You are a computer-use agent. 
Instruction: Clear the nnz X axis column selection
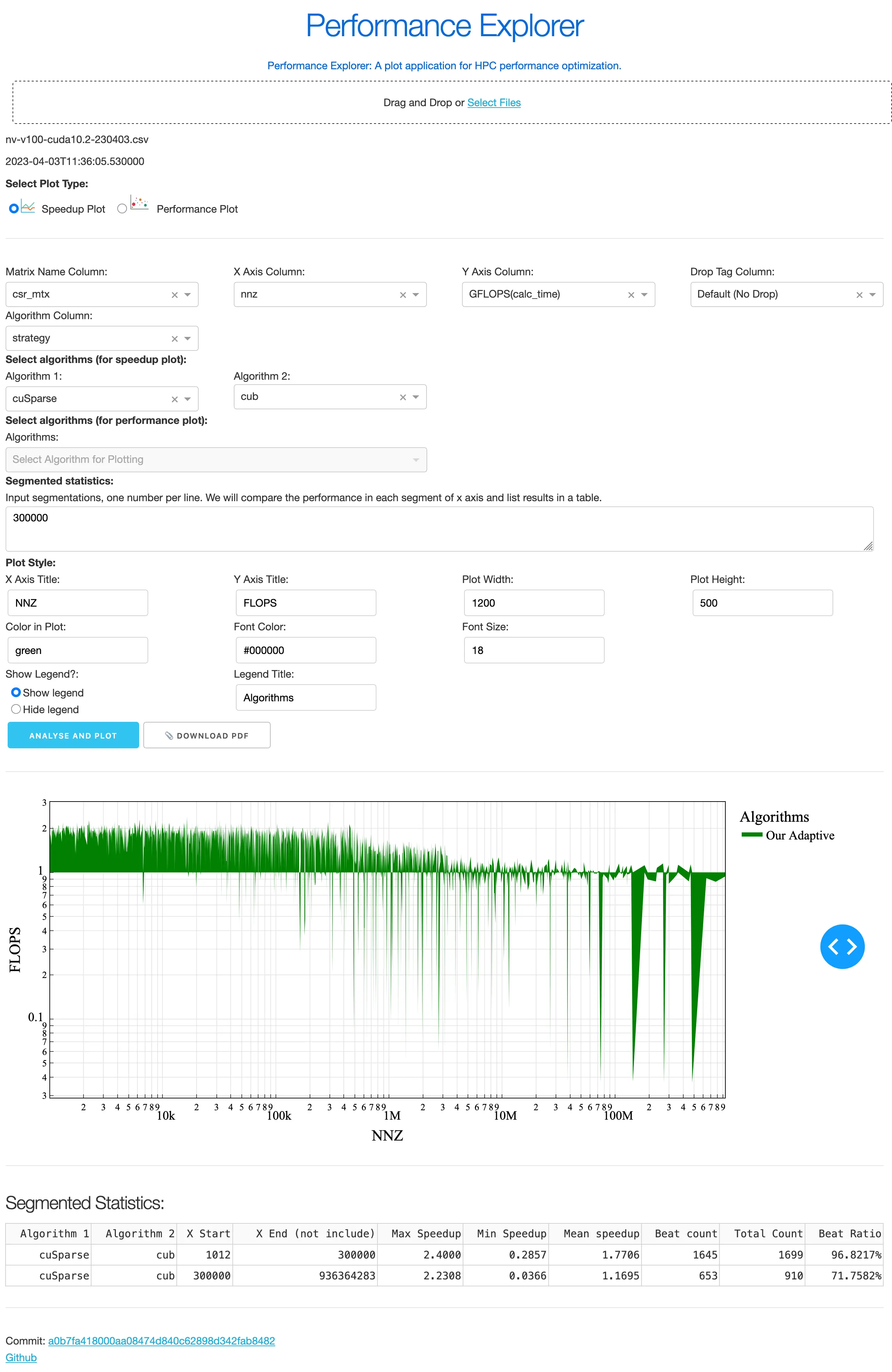click(x=403, y=295)
